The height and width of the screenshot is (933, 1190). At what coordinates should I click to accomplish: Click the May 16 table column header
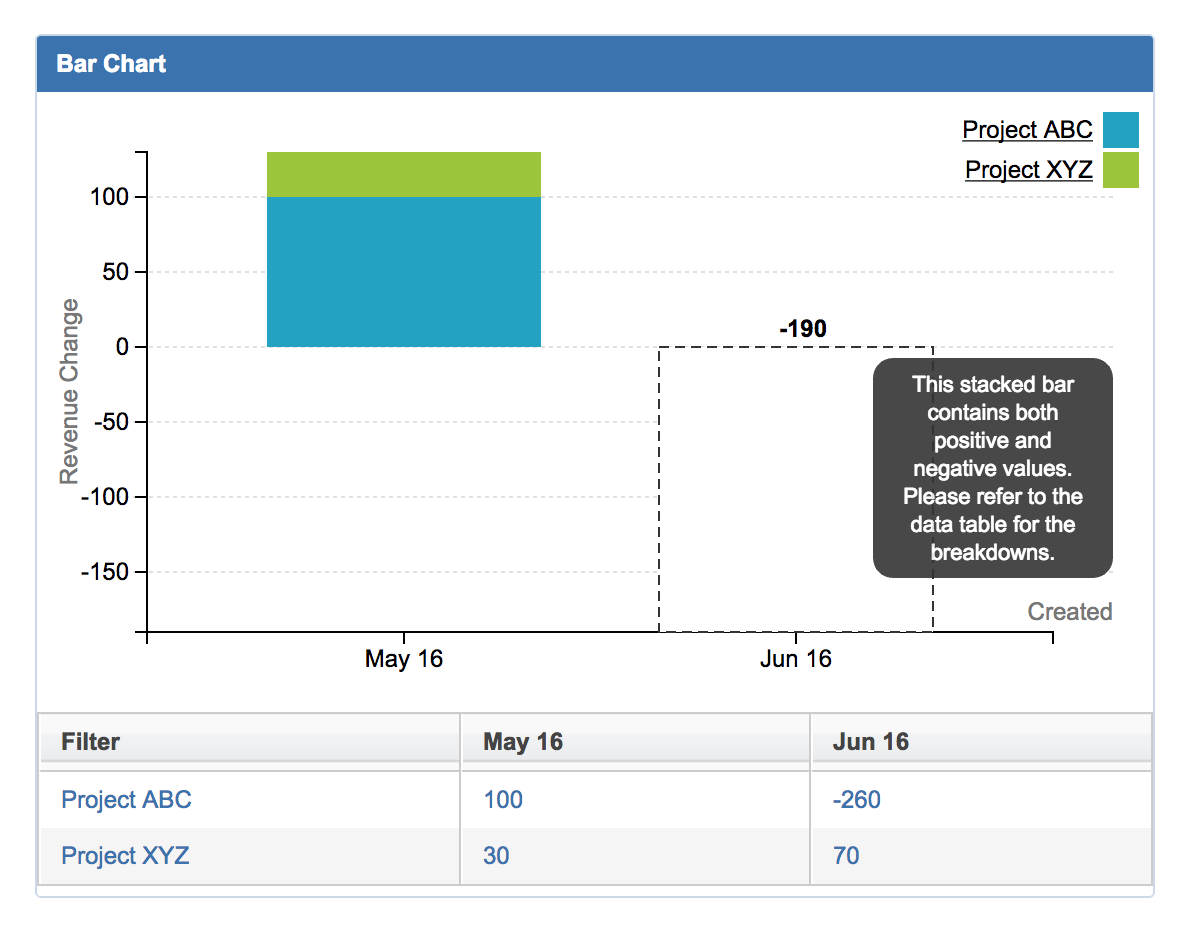(x=522, y=742)
